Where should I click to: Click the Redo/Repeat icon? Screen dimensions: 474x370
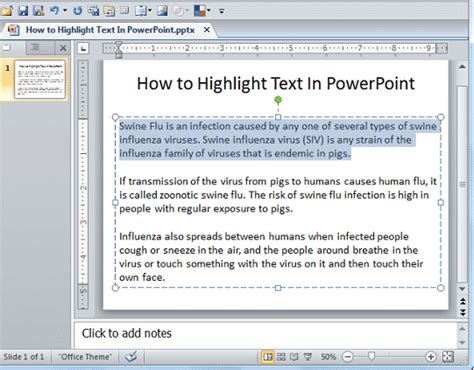point(78,11)
